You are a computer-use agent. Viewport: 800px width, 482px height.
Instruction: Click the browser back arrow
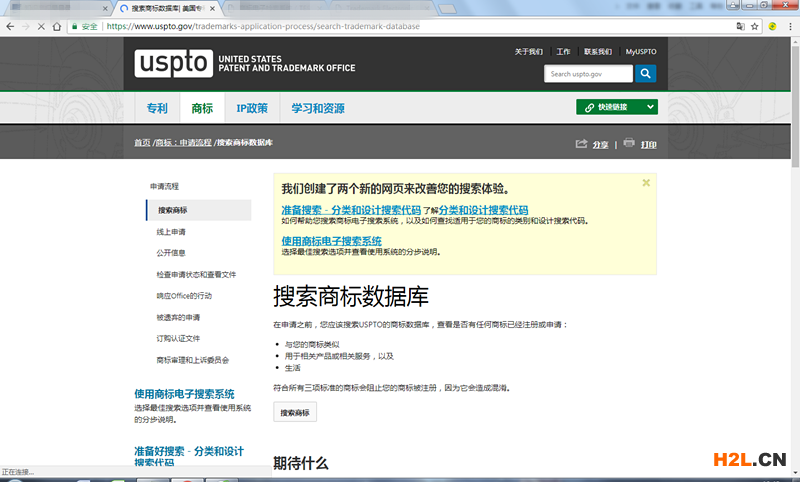click(x=10, y=27)
